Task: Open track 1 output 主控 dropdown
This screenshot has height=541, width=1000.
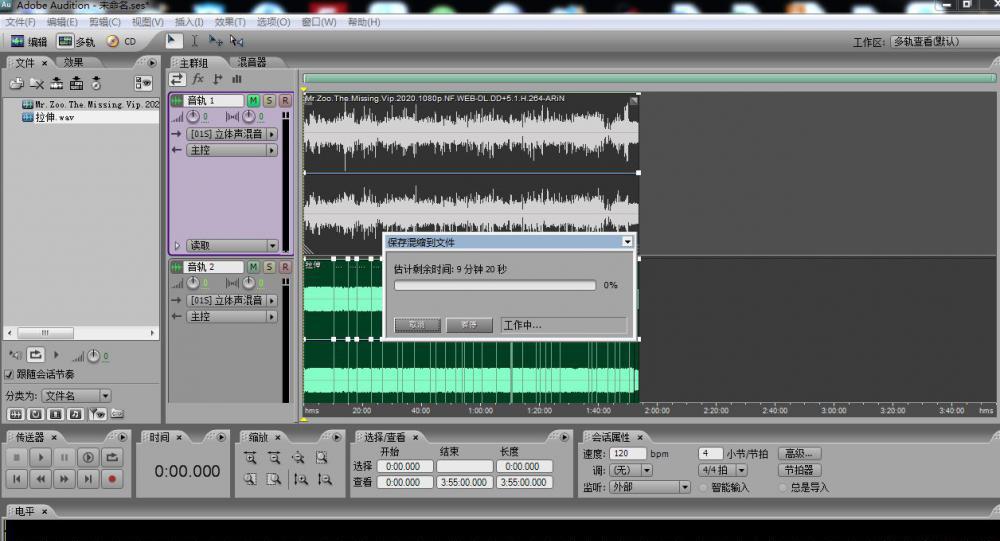Action: pyautogui.click(x=232, y=151)
